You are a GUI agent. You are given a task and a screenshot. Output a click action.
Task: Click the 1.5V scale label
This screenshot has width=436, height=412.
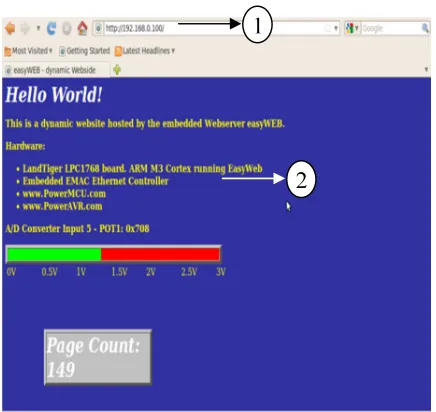[x=119, y=272]
